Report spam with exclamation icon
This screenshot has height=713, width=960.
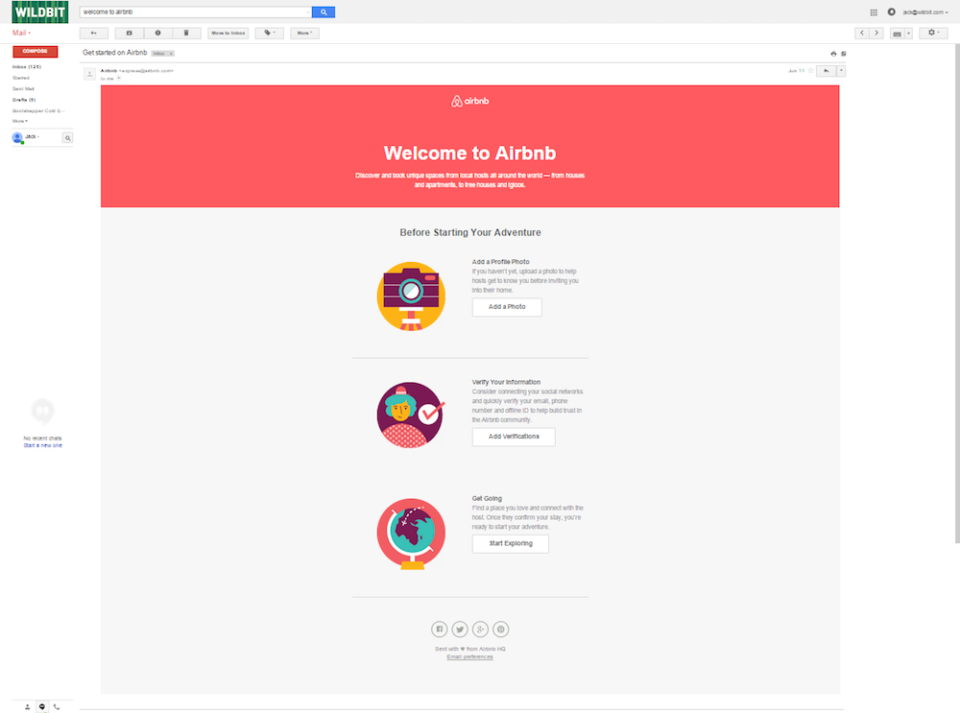158,33
